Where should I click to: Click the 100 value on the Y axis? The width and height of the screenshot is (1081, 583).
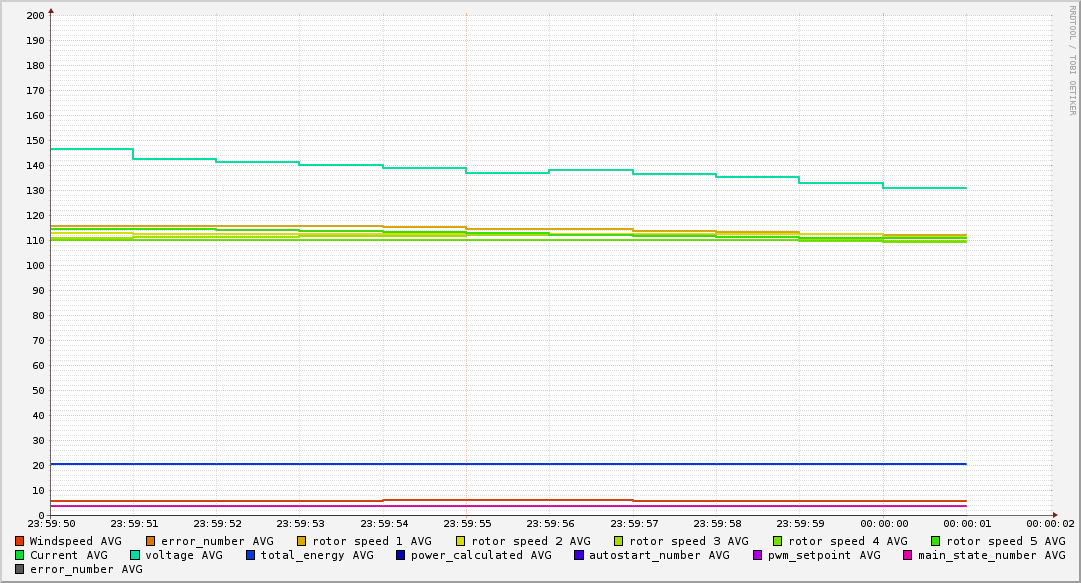(34, 265)
